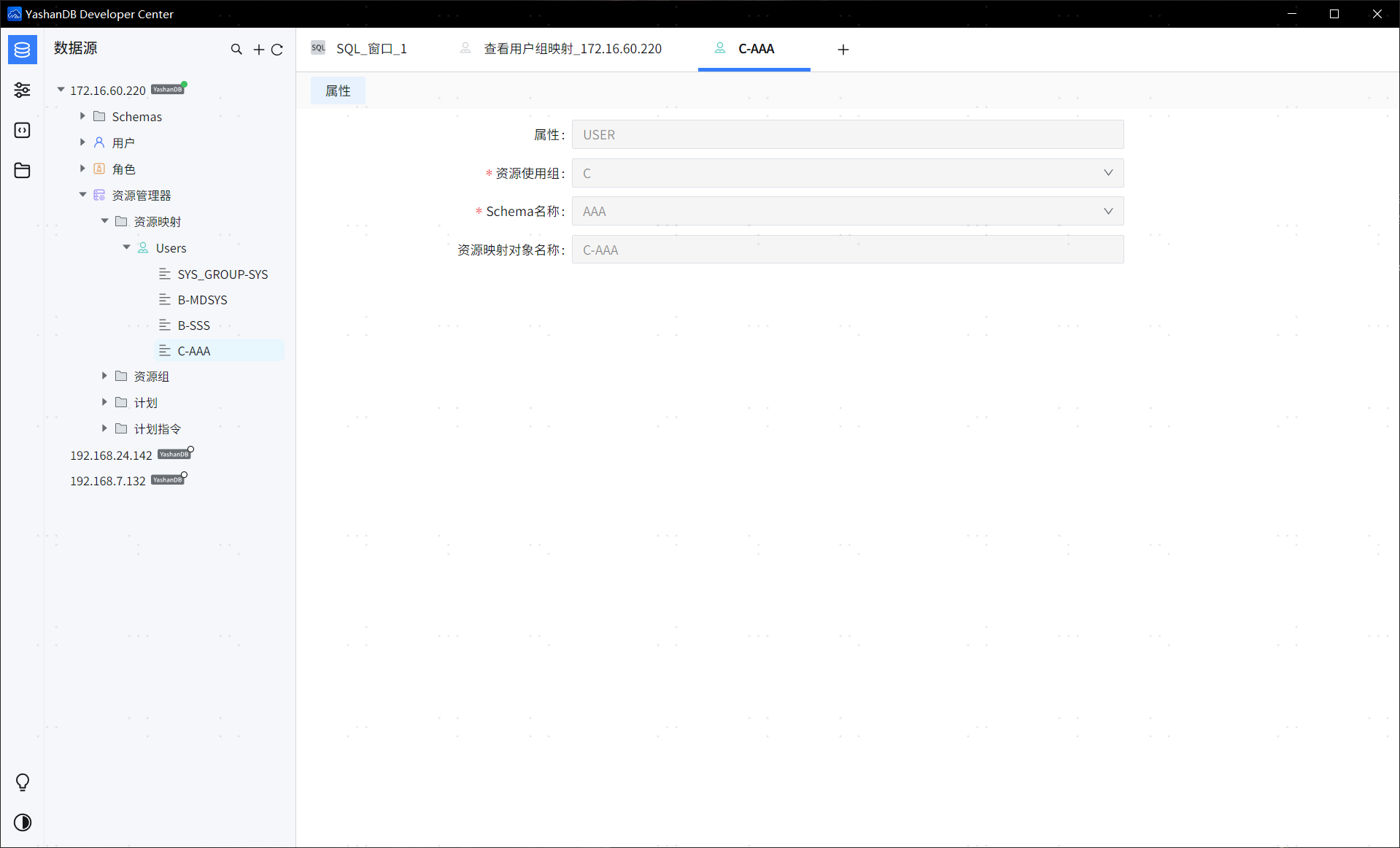Refresh the data source list
This screenshot has width=1400, height=848.
[277, 50]
